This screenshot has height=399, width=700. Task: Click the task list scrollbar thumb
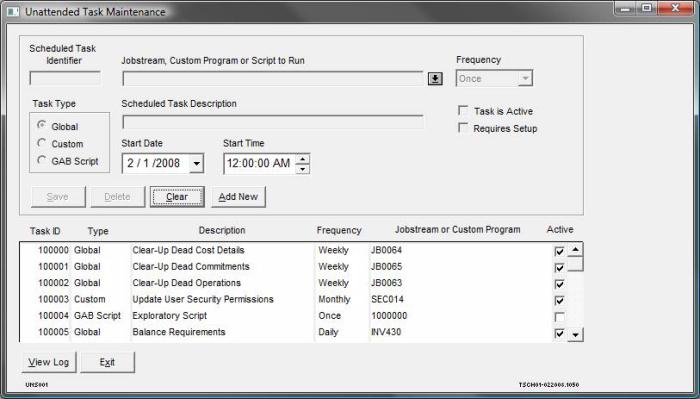pos(575,264)
